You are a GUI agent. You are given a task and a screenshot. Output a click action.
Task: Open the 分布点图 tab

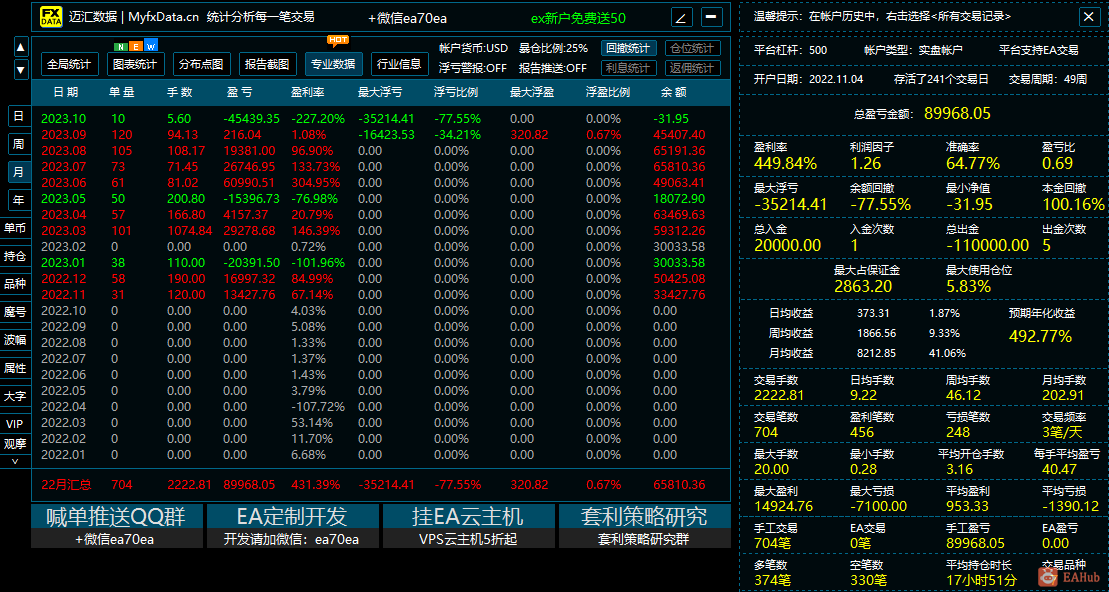(x=202, y=64)
